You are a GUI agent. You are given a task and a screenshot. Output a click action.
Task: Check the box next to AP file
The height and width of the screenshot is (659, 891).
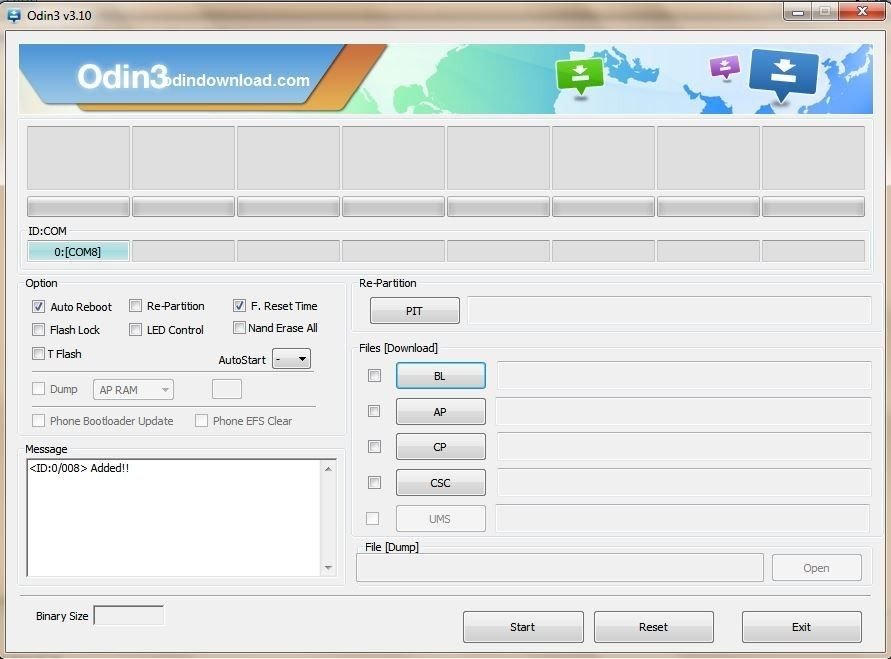coord(374,411)
